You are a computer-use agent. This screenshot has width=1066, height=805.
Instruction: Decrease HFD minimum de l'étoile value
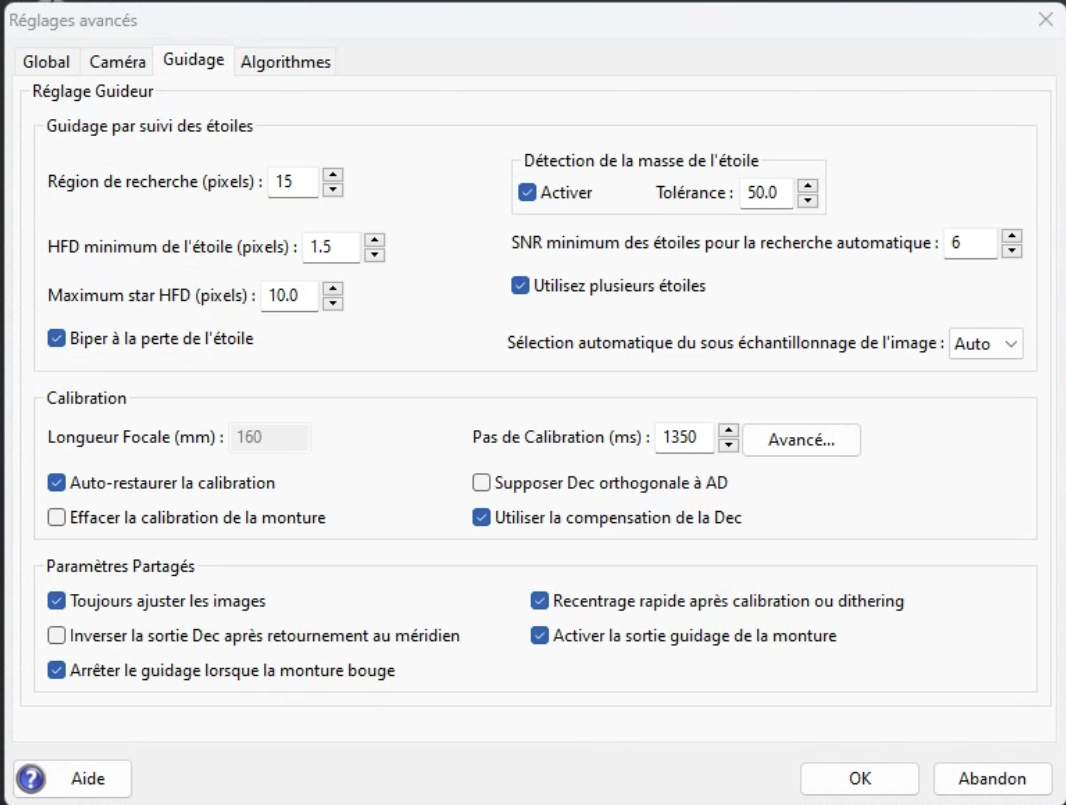pos(375,254)
